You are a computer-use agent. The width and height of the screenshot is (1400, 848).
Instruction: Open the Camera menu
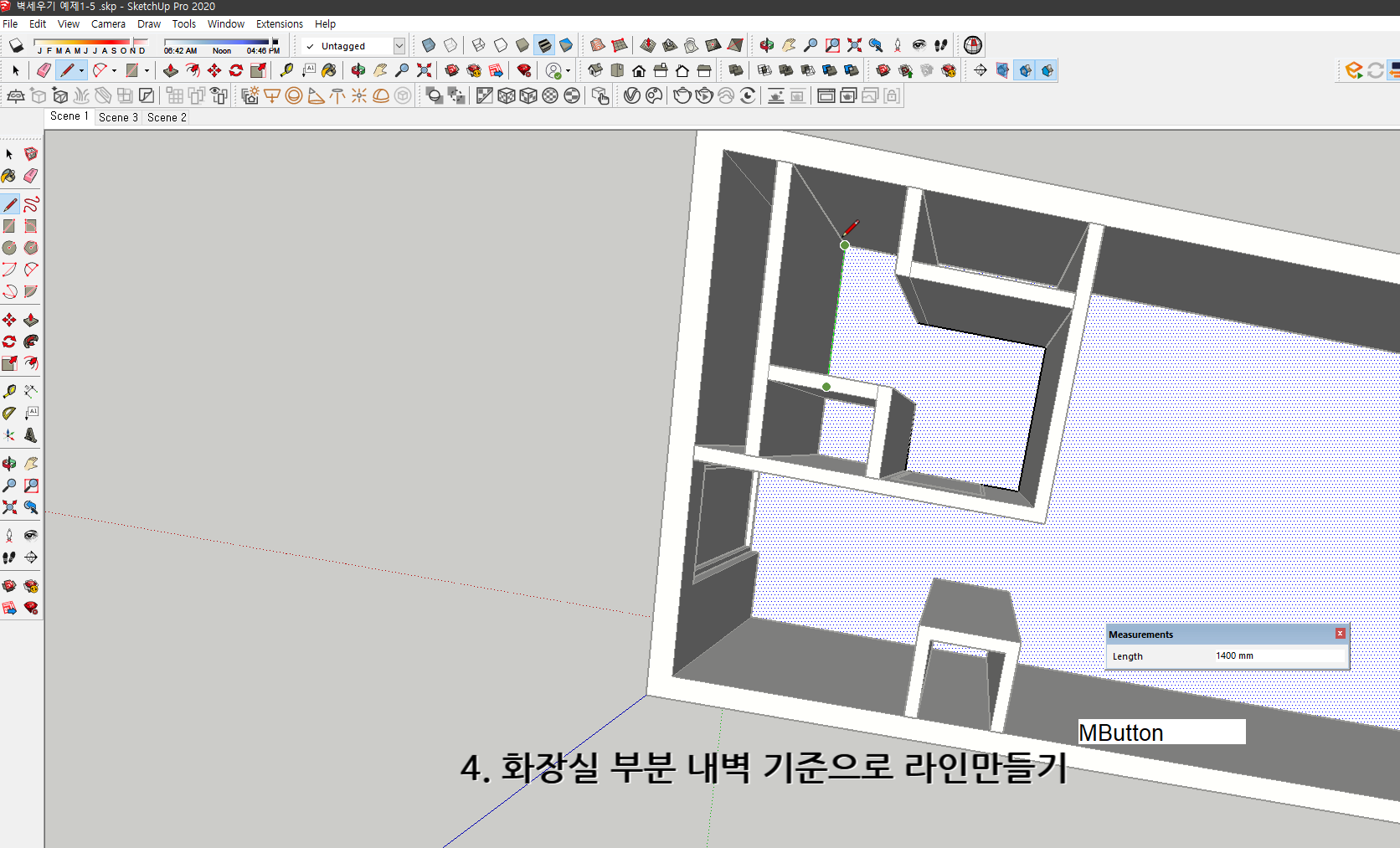click(x=108, y=23)
